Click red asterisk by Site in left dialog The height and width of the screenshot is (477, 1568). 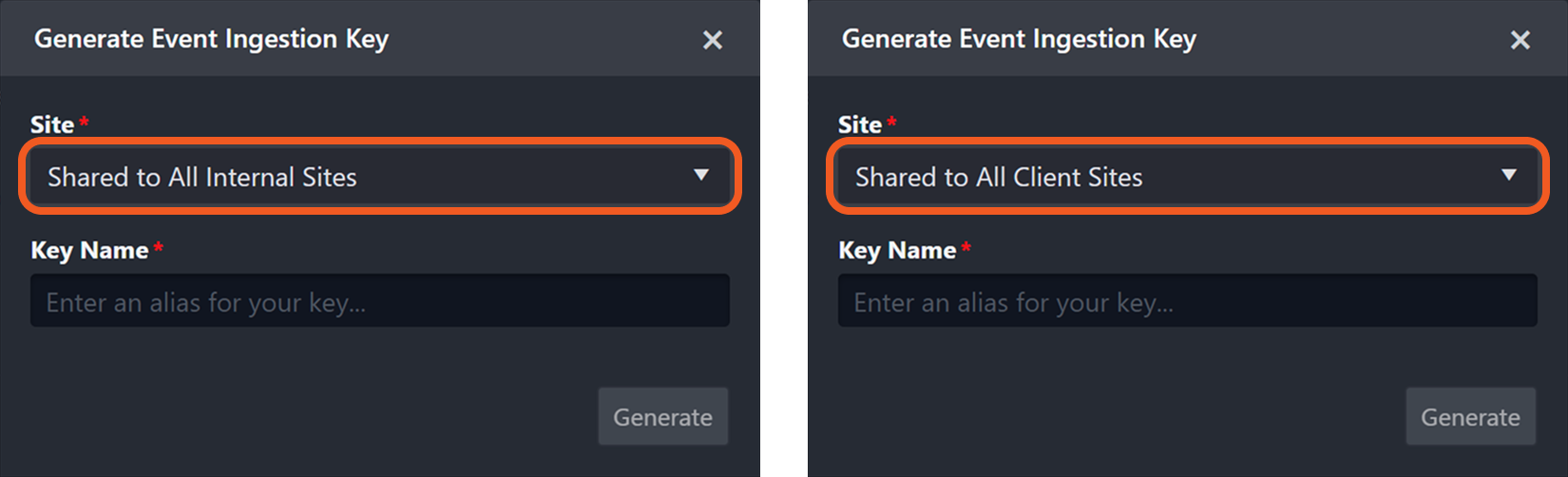tap(85, 121)
